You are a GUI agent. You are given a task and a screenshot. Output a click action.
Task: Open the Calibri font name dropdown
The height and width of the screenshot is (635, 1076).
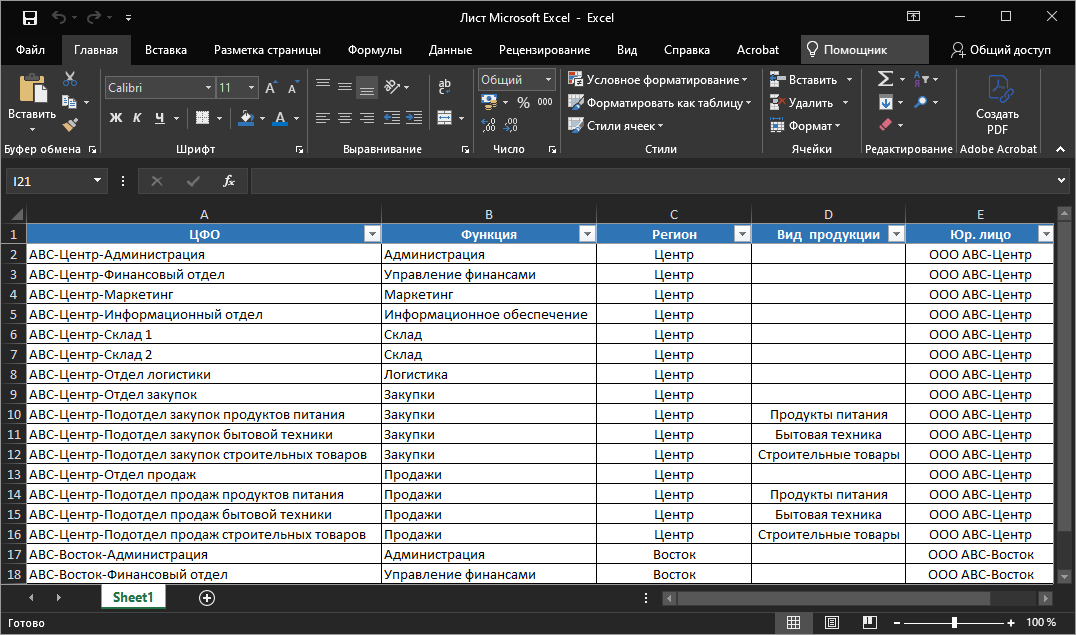coord(208,88)
